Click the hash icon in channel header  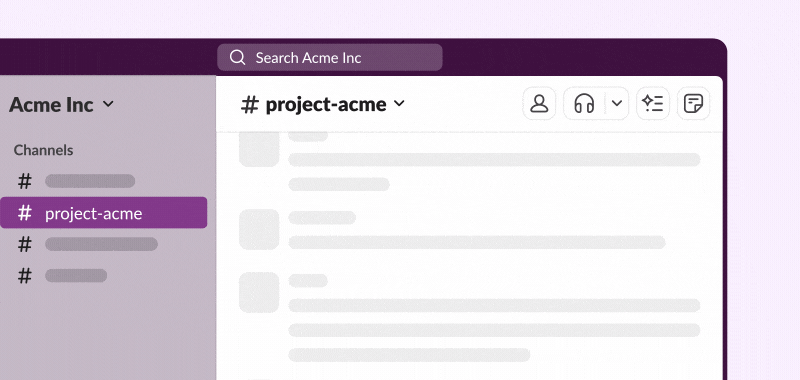(249, 105)
